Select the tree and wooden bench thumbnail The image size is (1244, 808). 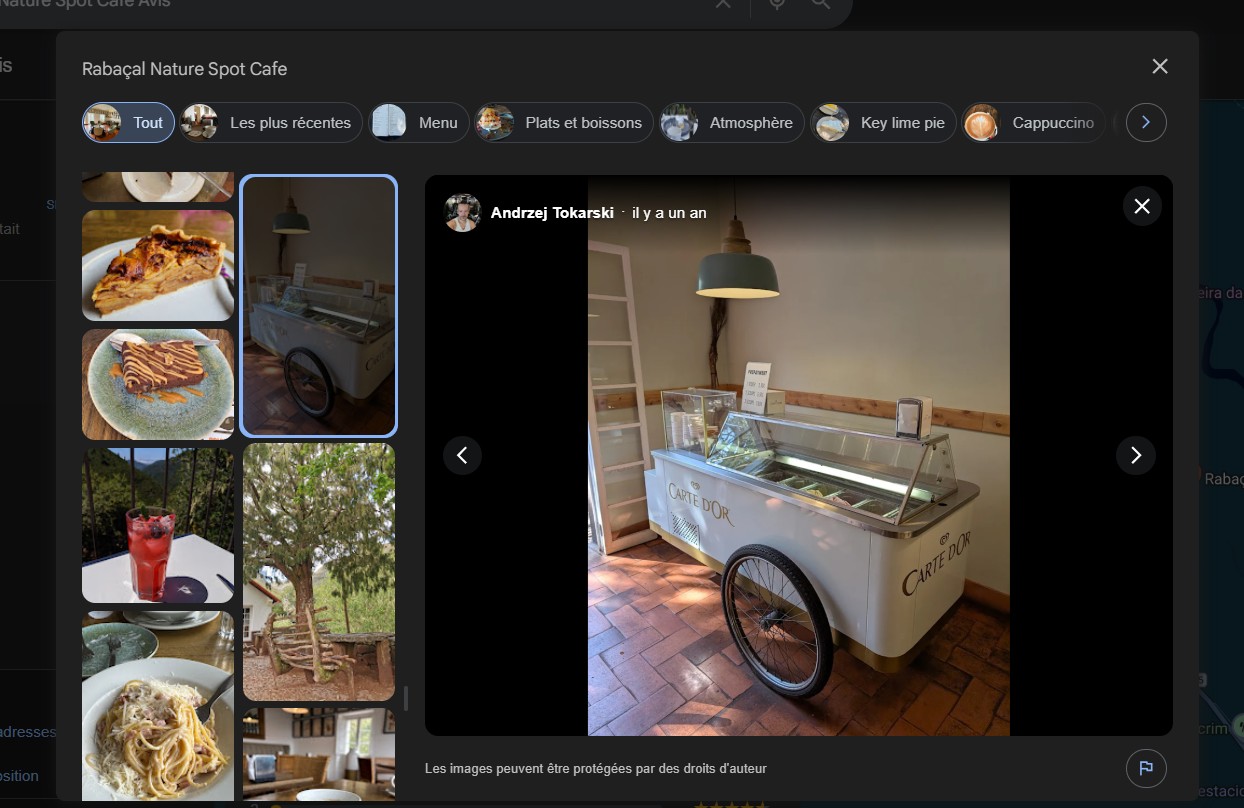319,572
